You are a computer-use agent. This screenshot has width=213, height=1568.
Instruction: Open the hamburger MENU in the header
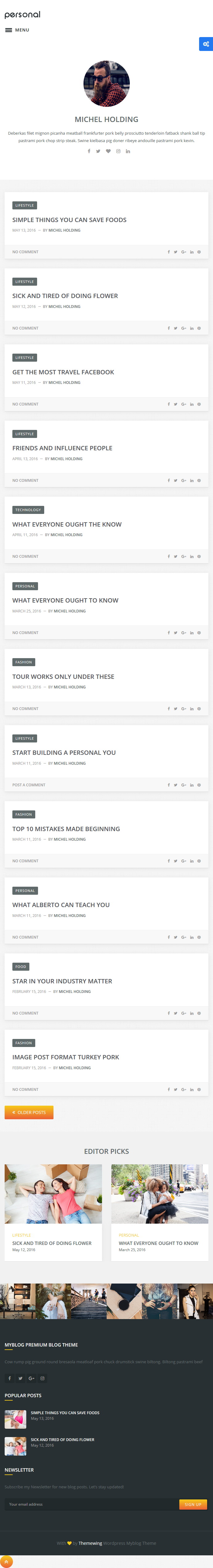[17, 30]
